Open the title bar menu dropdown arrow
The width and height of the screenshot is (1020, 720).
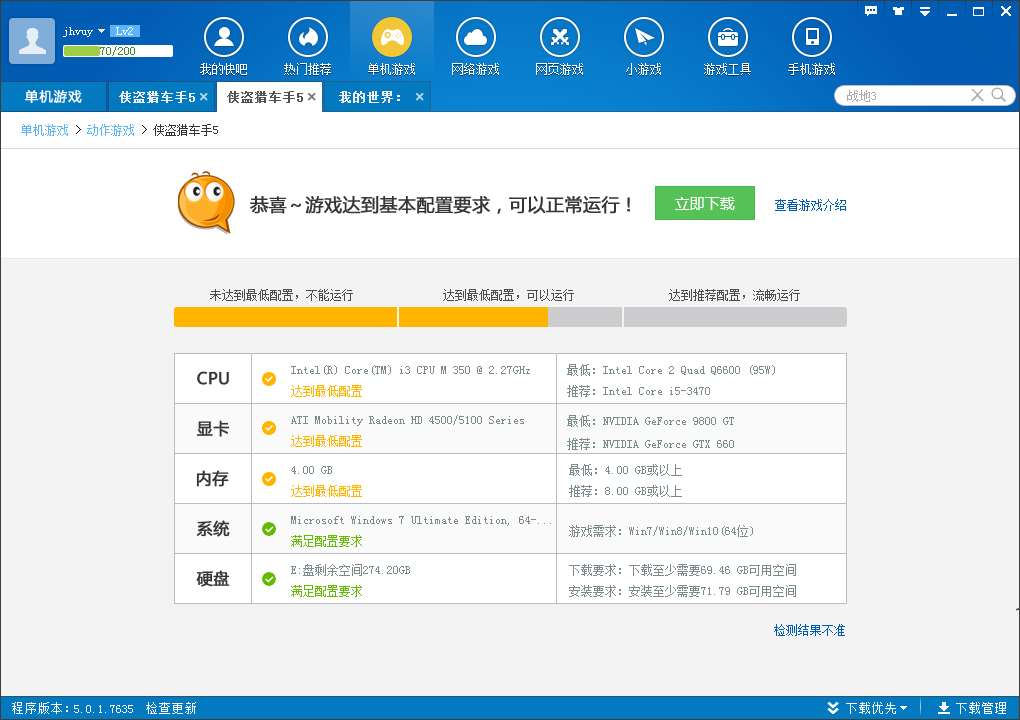click(925, 11)
